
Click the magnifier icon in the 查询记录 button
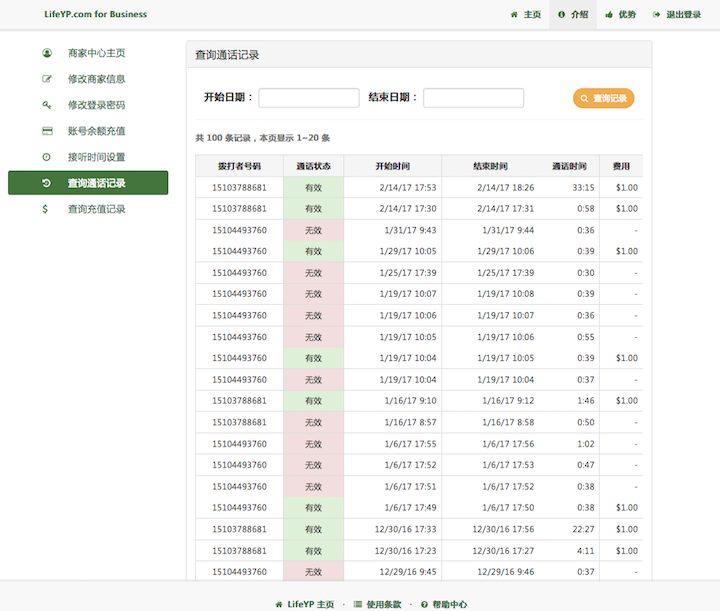pos(584,98)
